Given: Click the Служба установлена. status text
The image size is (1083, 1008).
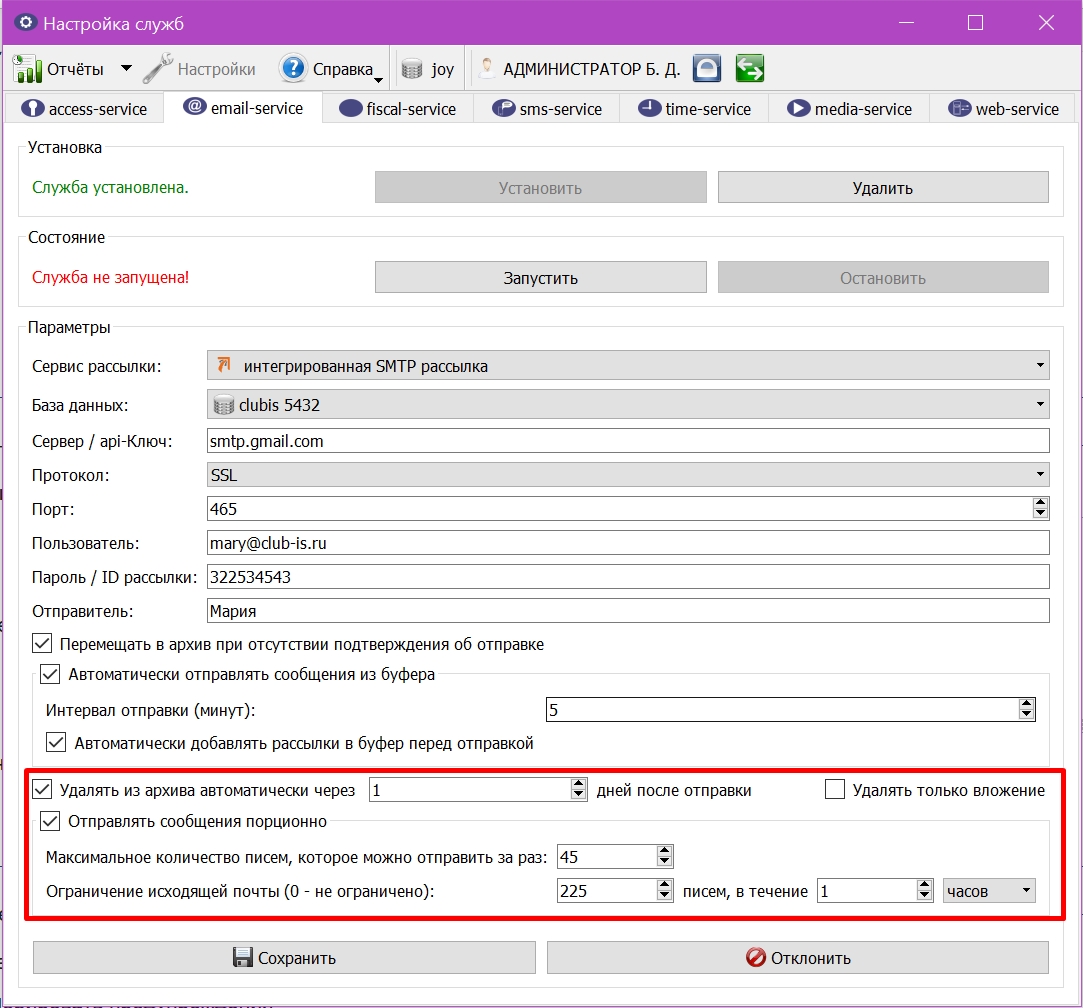Looking at the screenshot, I should tap(111, 187).
